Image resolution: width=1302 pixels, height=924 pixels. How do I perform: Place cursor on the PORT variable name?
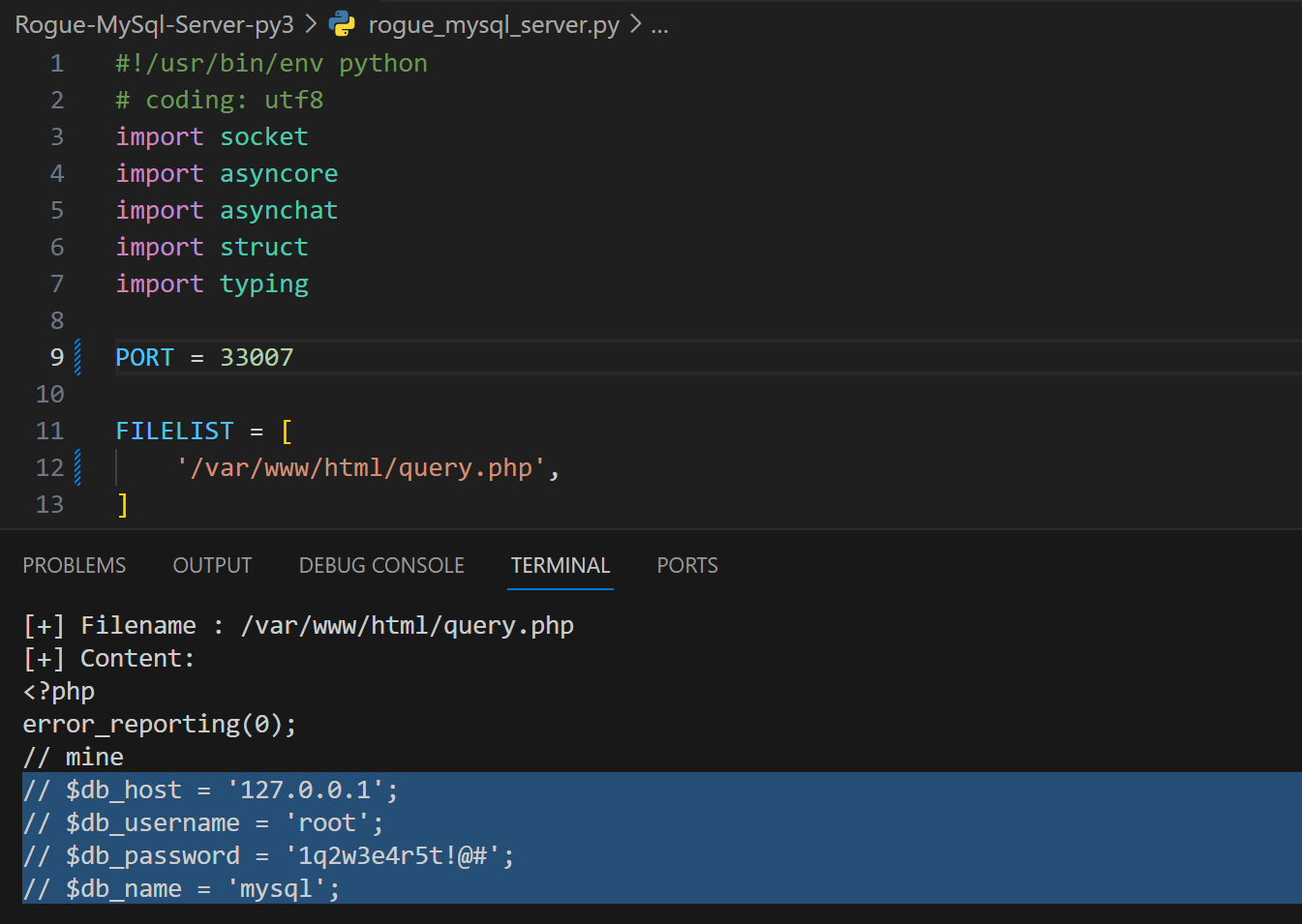144,357
